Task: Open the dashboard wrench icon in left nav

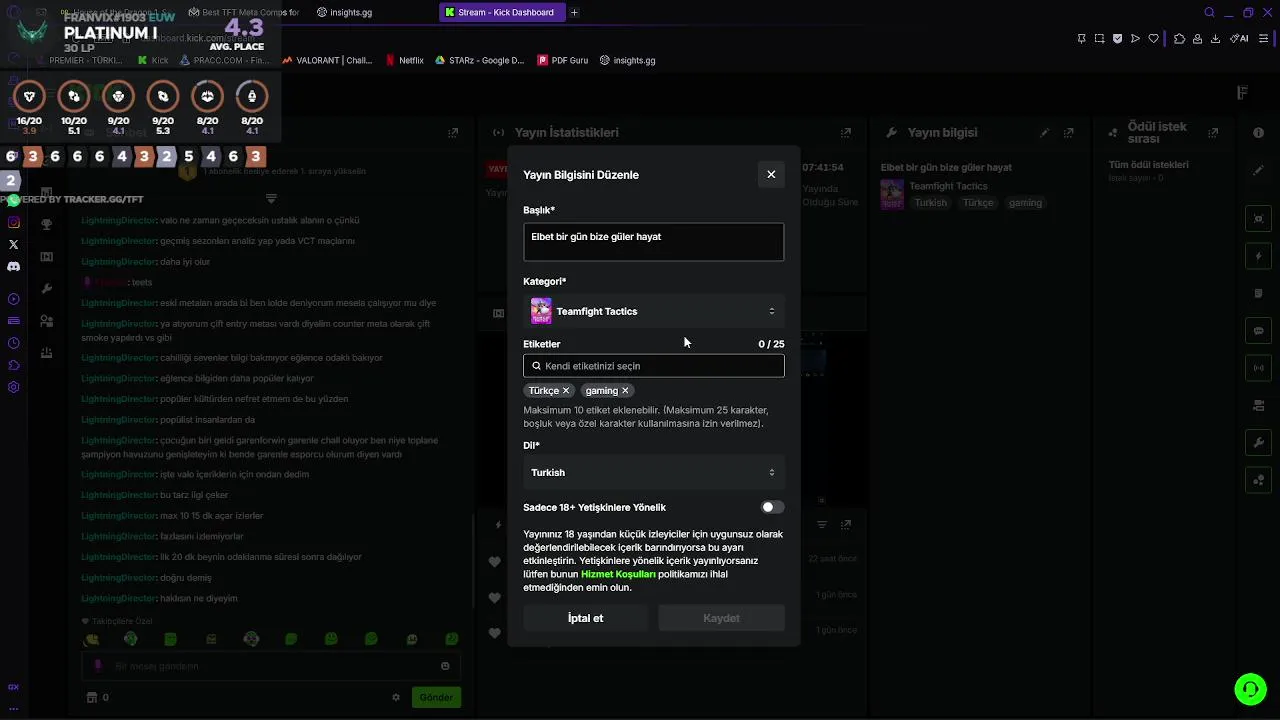Action: (46, 289)
